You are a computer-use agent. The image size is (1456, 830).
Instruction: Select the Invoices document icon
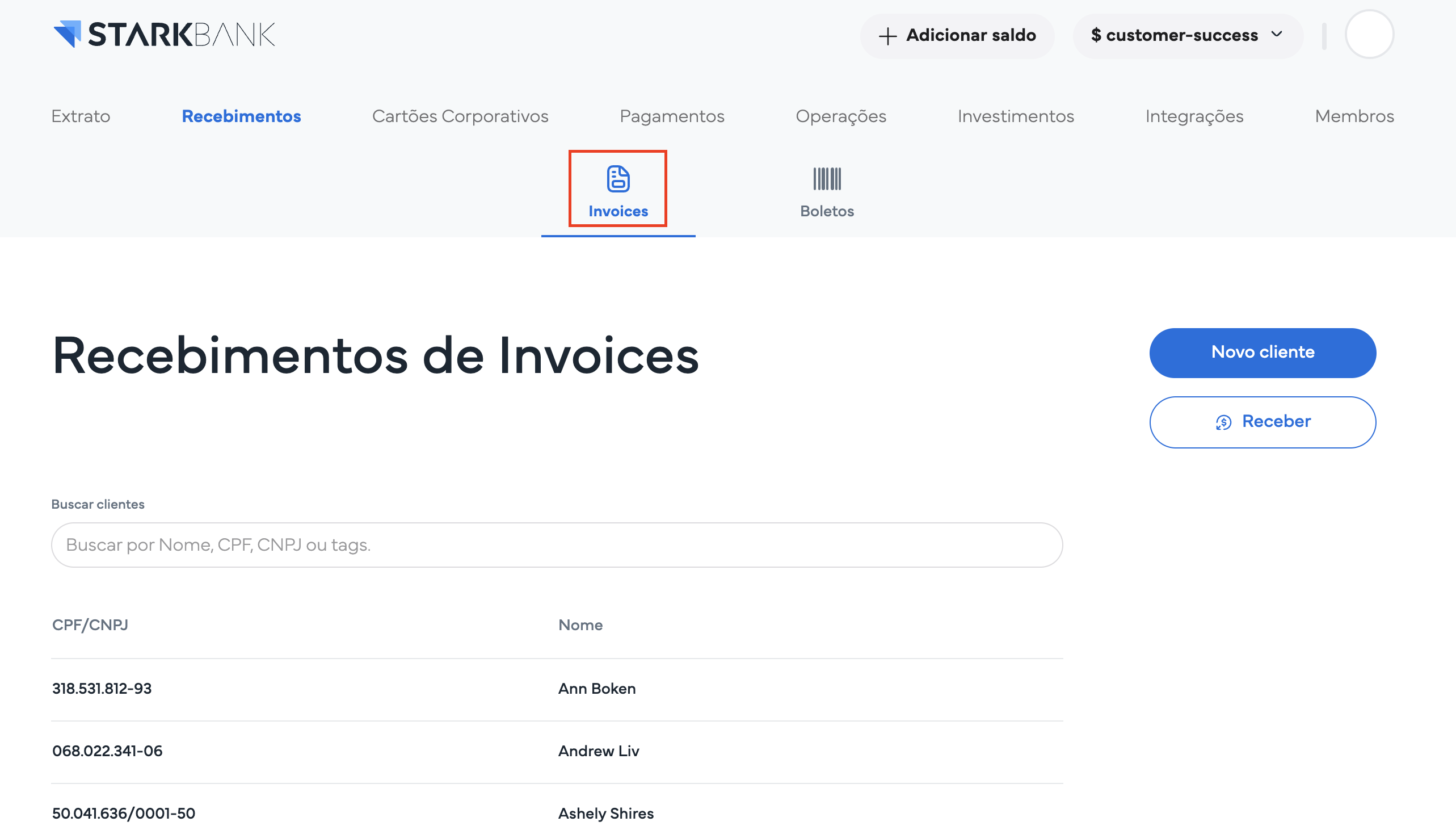point(618,179)
